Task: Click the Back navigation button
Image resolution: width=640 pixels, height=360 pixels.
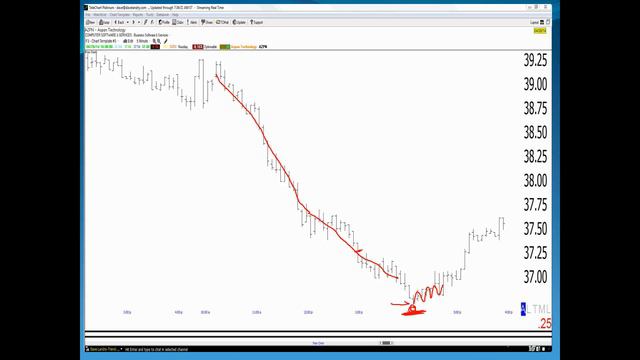Action: click(120, 22)
